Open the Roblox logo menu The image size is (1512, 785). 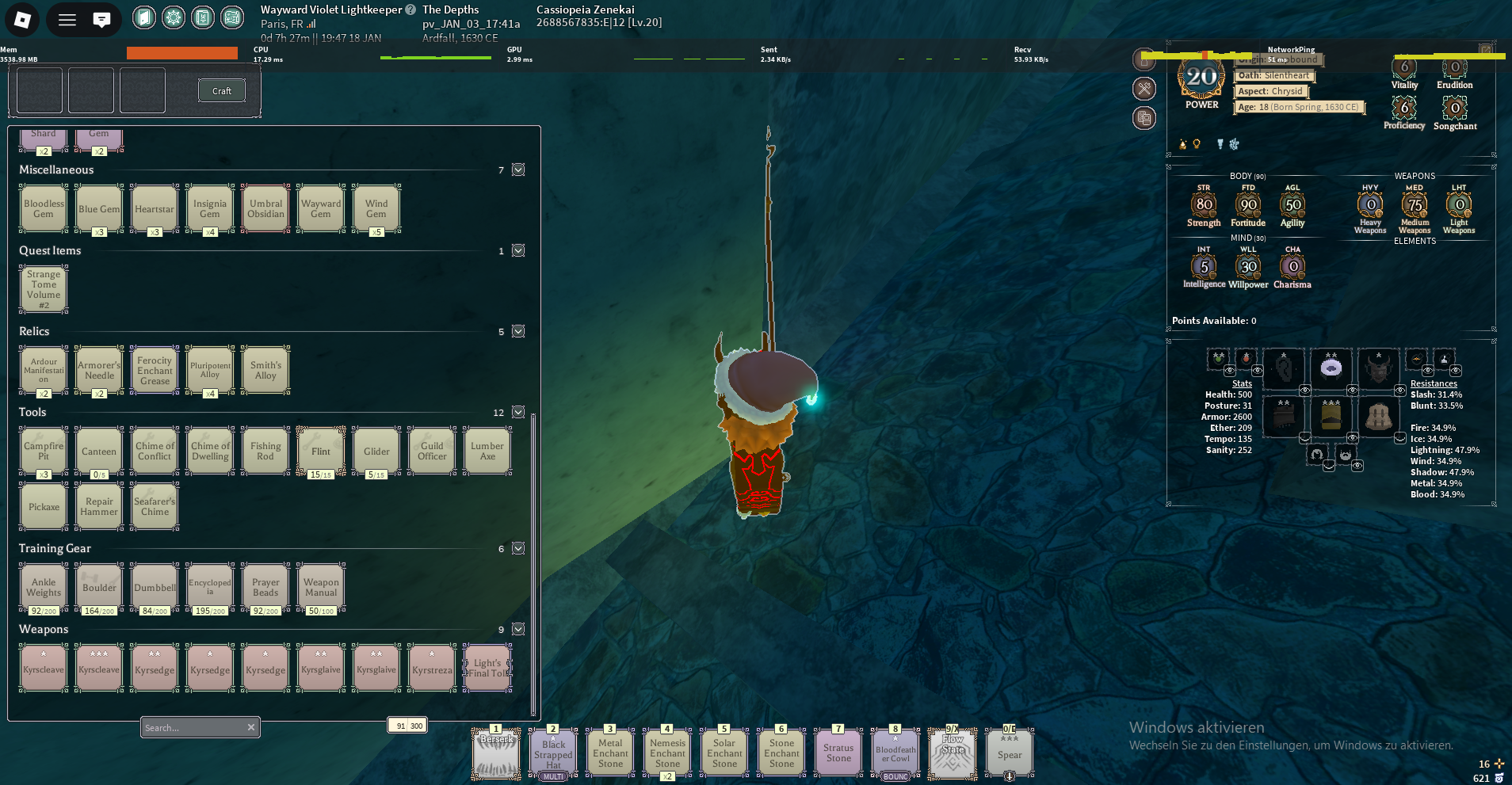pyautogui.click(x=22, y=20)
